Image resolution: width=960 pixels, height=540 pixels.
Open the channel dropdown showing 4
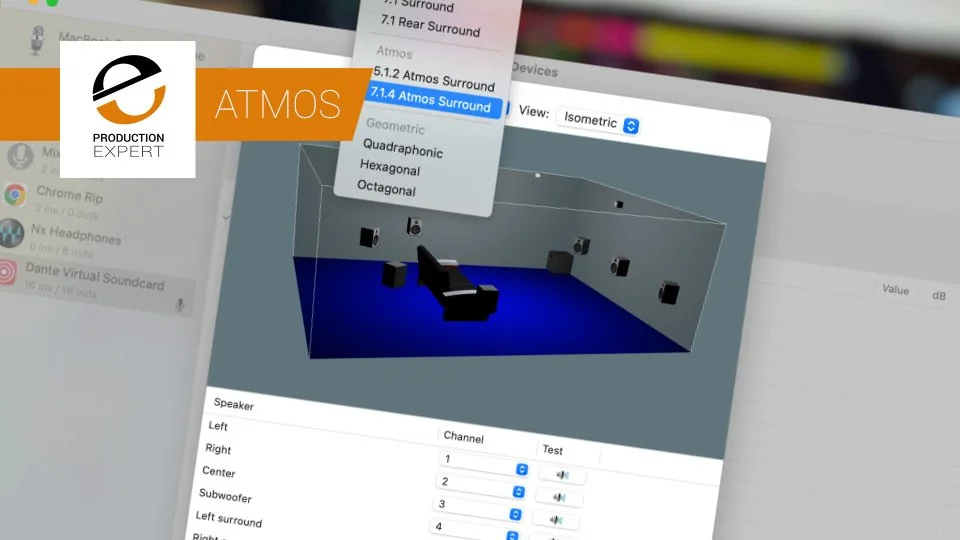475,530
